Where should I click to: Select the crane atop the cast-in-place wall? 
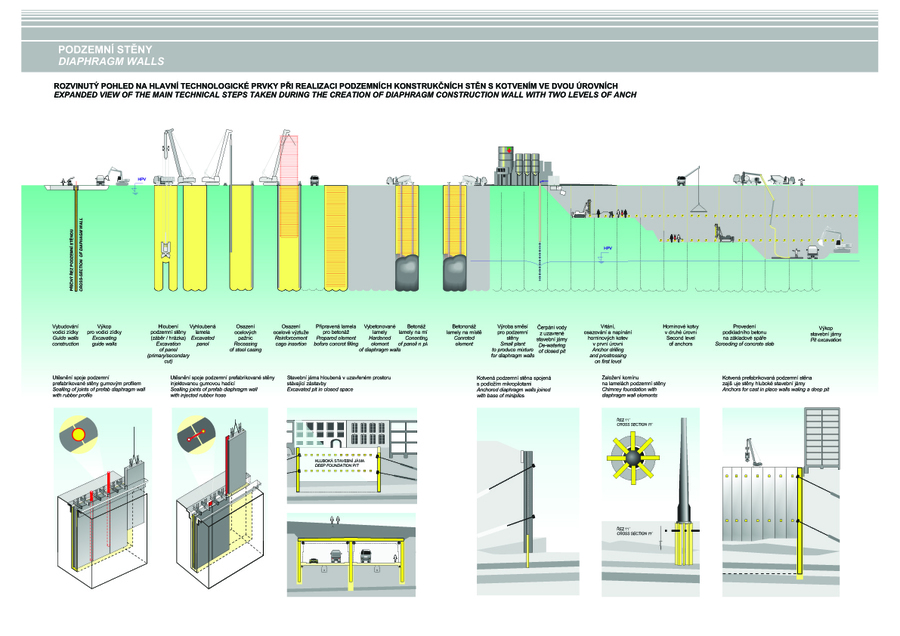pyautogui.click(x=752, y=453)
